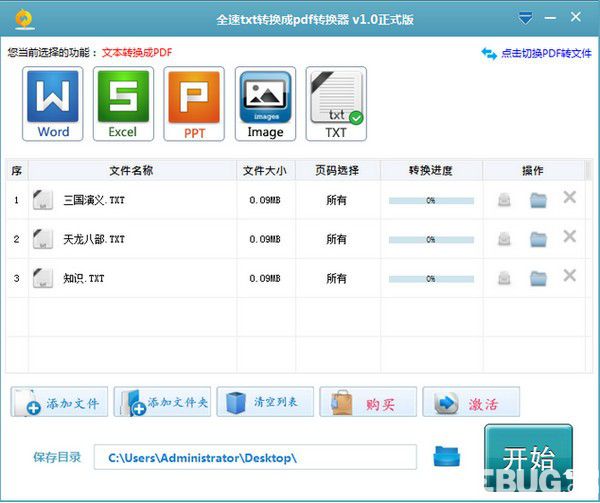Click file size of 天龙八部.TXT

coord(265,239)
